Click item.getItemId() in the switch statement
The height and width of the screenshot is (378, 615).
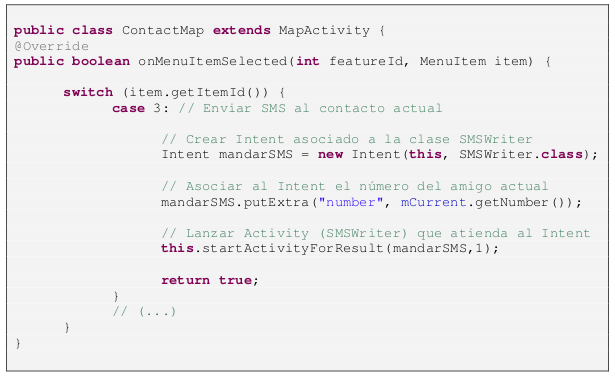(195, 93)
